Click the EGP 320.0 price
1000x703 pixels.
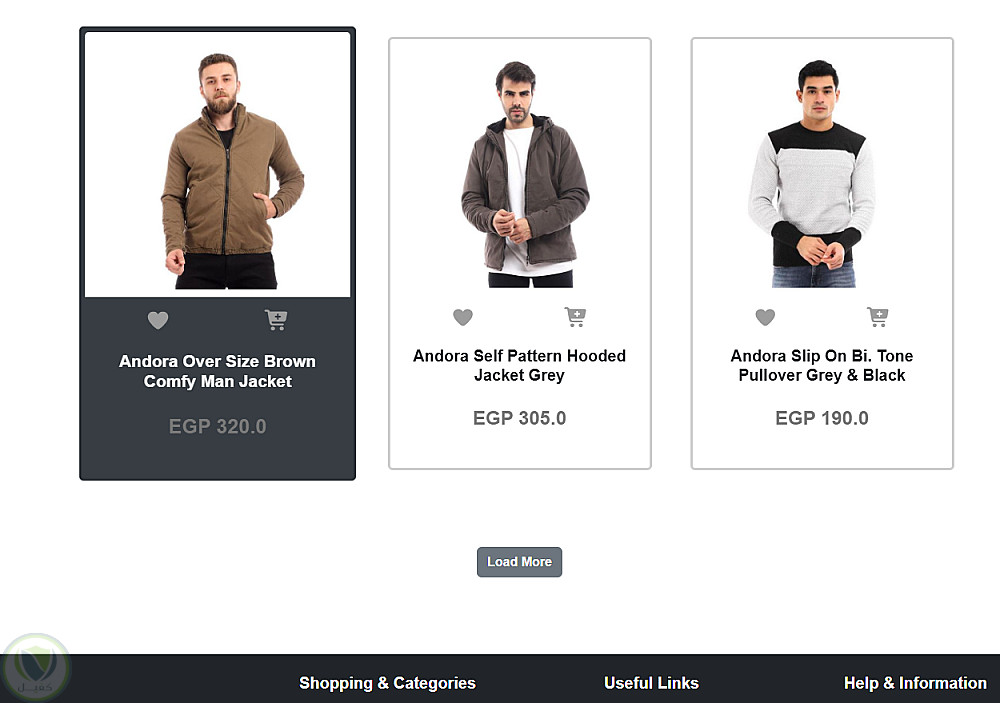pos(217,426)
